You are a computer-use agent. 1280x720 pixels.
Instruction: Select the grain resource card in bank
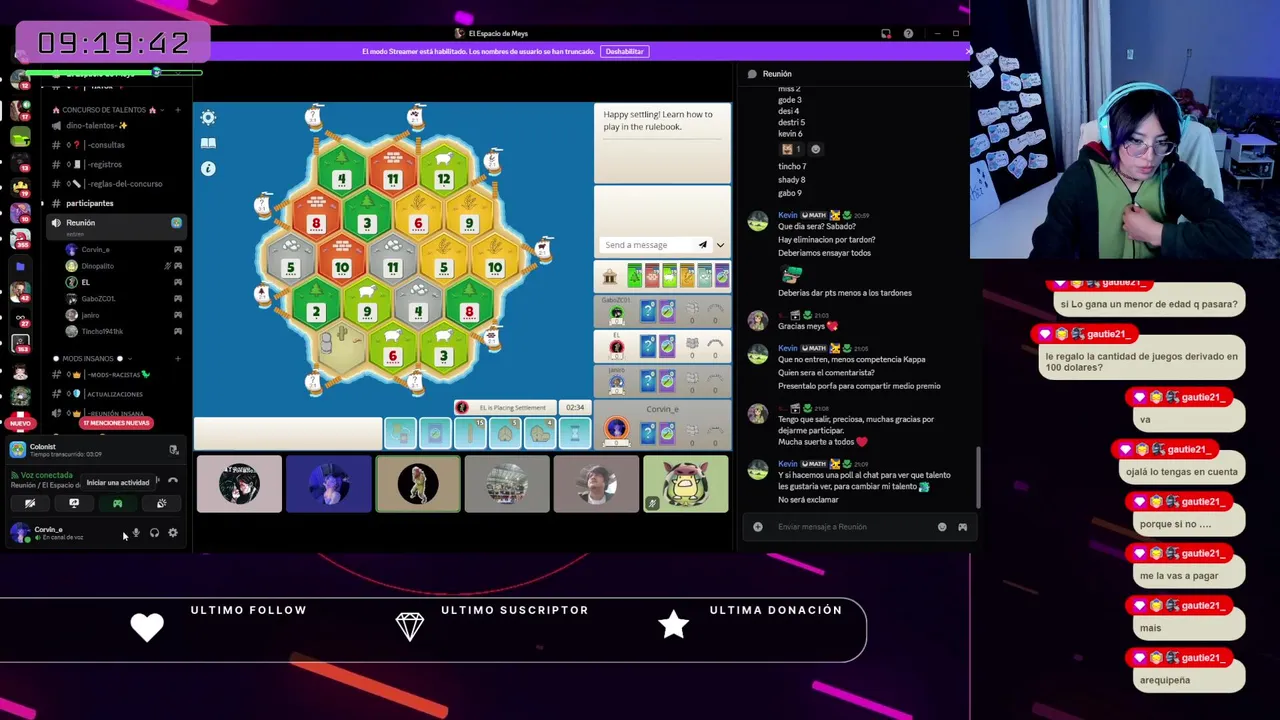[687, 275]
